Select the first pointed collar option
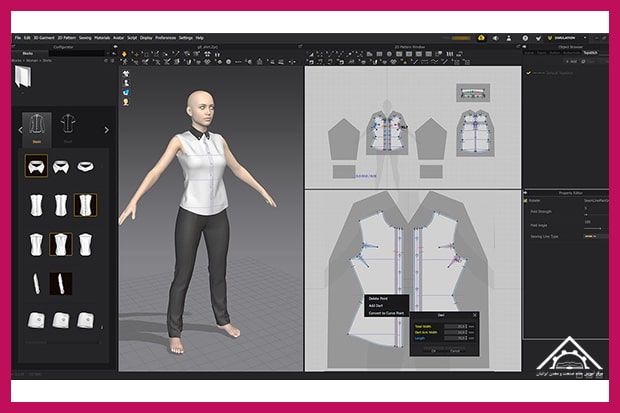 coord(36,166)
